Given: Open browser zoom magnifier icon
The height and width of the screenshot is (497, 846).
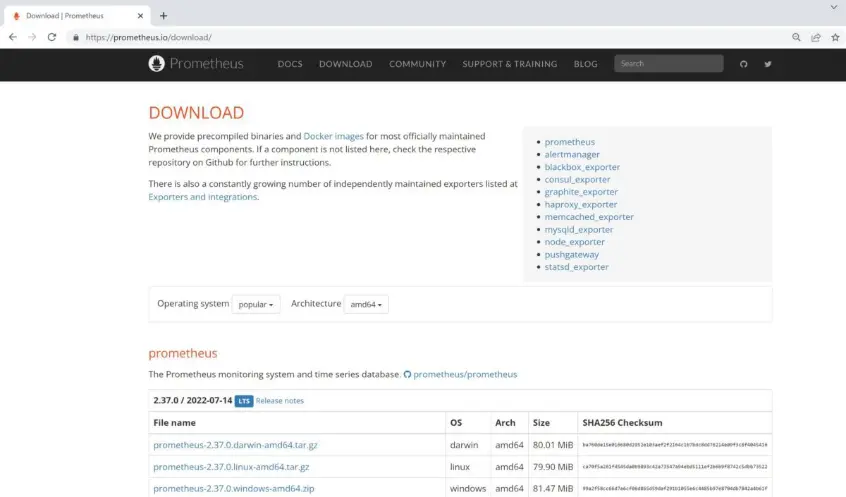Looking at the screenshot, I should [796, 37].
